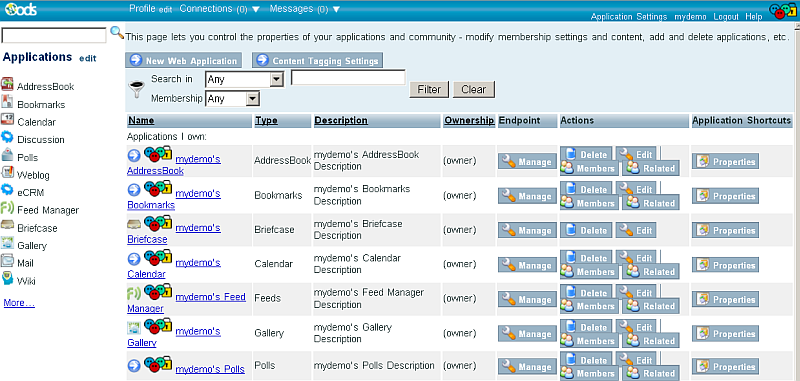Select 'mydemo's Gallery Description' cell text
This screenshot has width=800, height=381.
[353, 333]
